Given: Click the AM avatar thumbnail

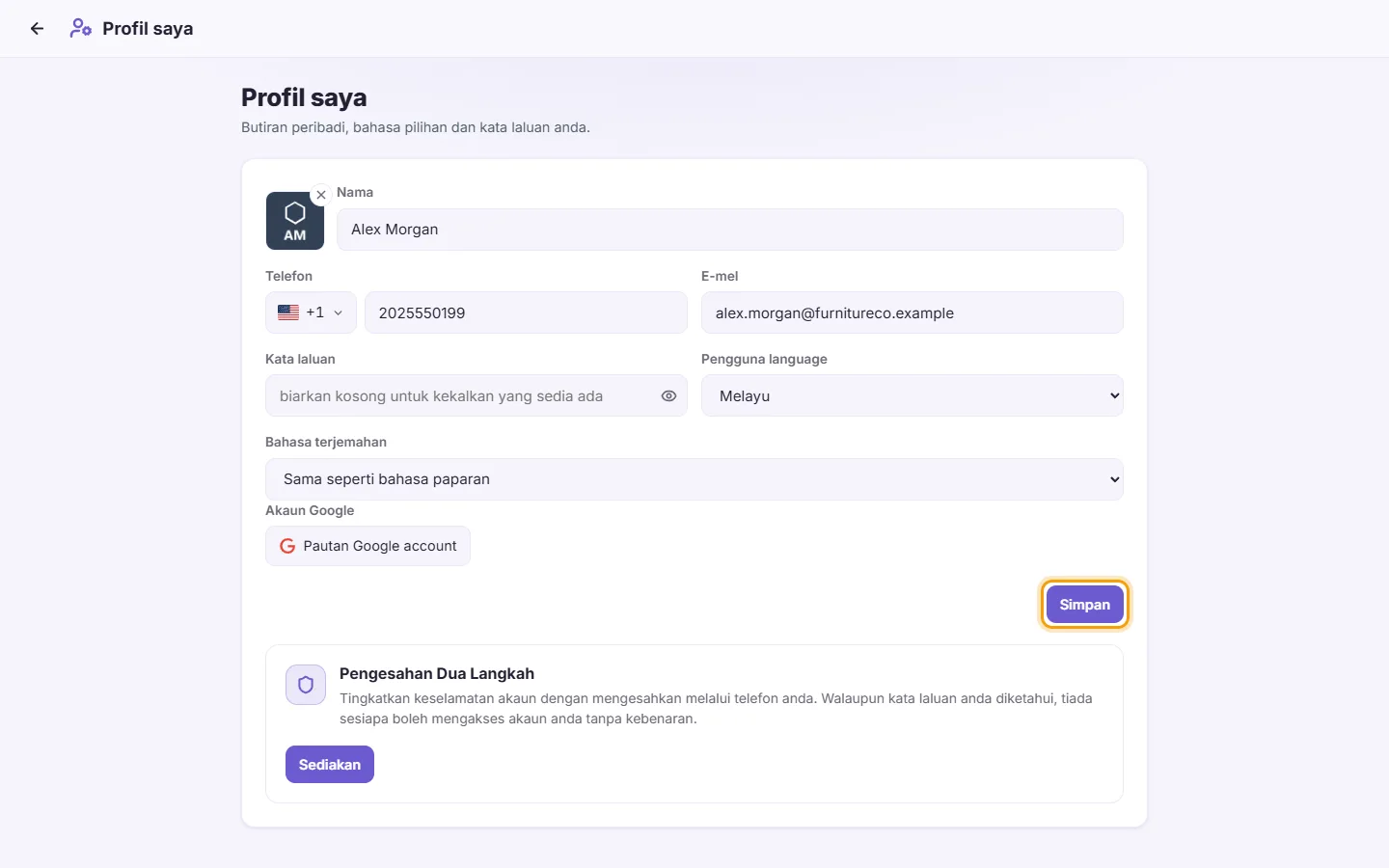Looking at the screenshot, I should tap(295, 221).
